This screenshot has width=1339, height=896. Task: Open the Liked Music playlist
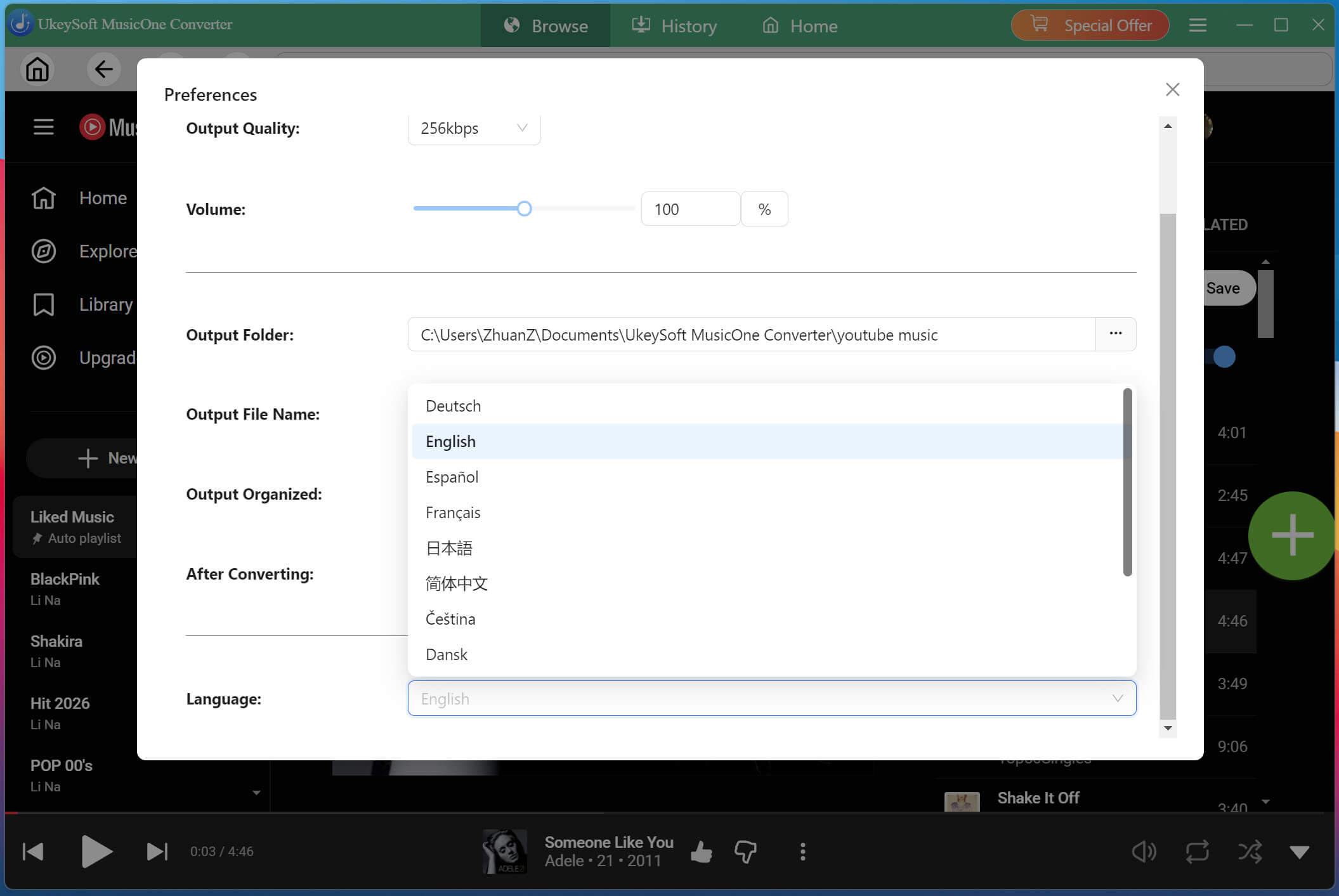click(75, 526)
